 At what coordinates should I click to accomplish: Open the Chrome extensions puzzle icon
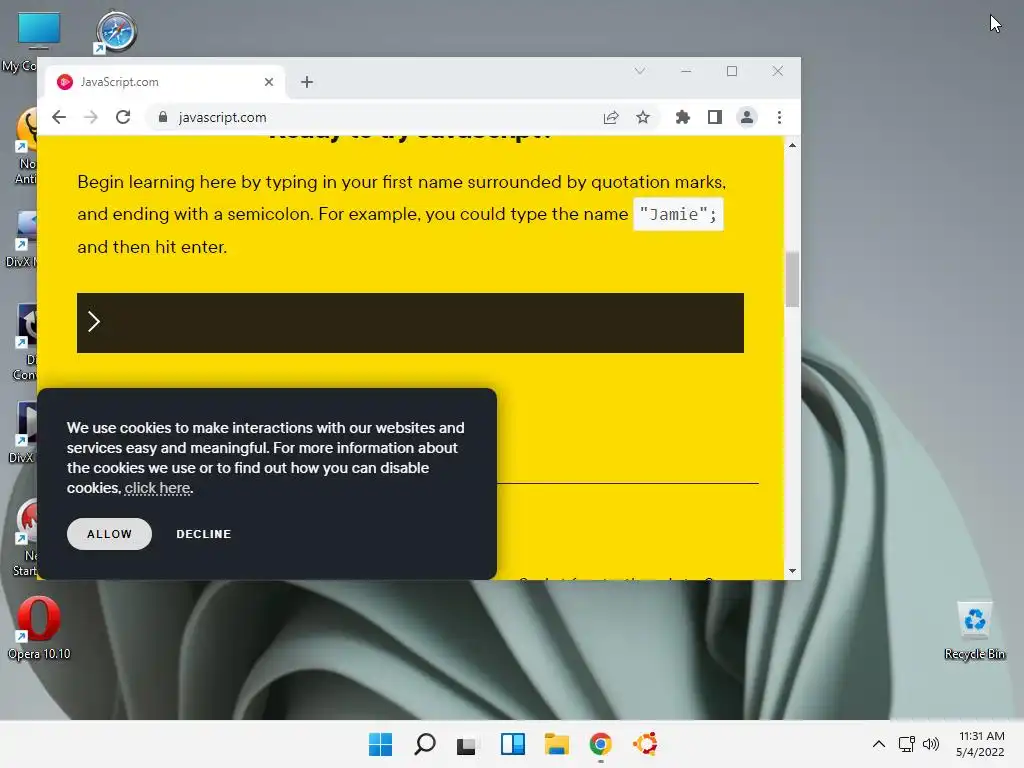pos(682,118)
